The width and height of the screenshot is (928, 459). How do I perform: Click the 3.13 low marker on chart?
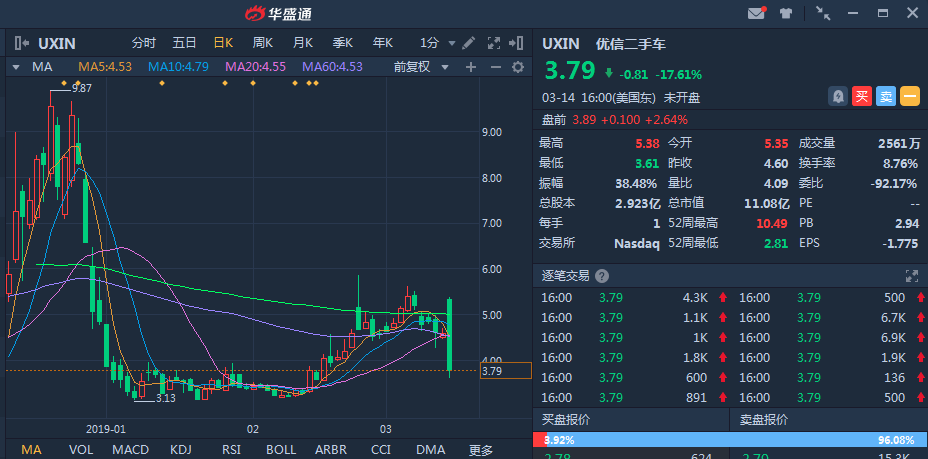pos(166,398)
